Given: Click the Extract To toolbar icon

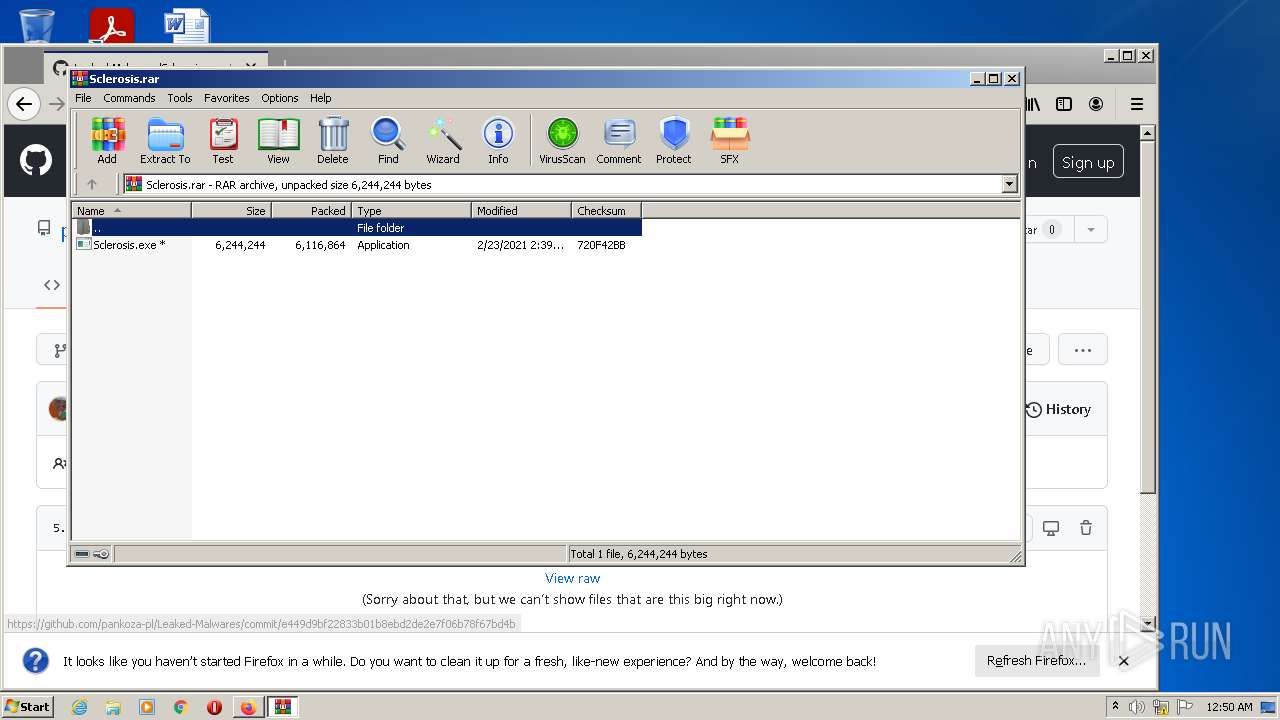Looking at the screenshot, I should click(165, 140).
